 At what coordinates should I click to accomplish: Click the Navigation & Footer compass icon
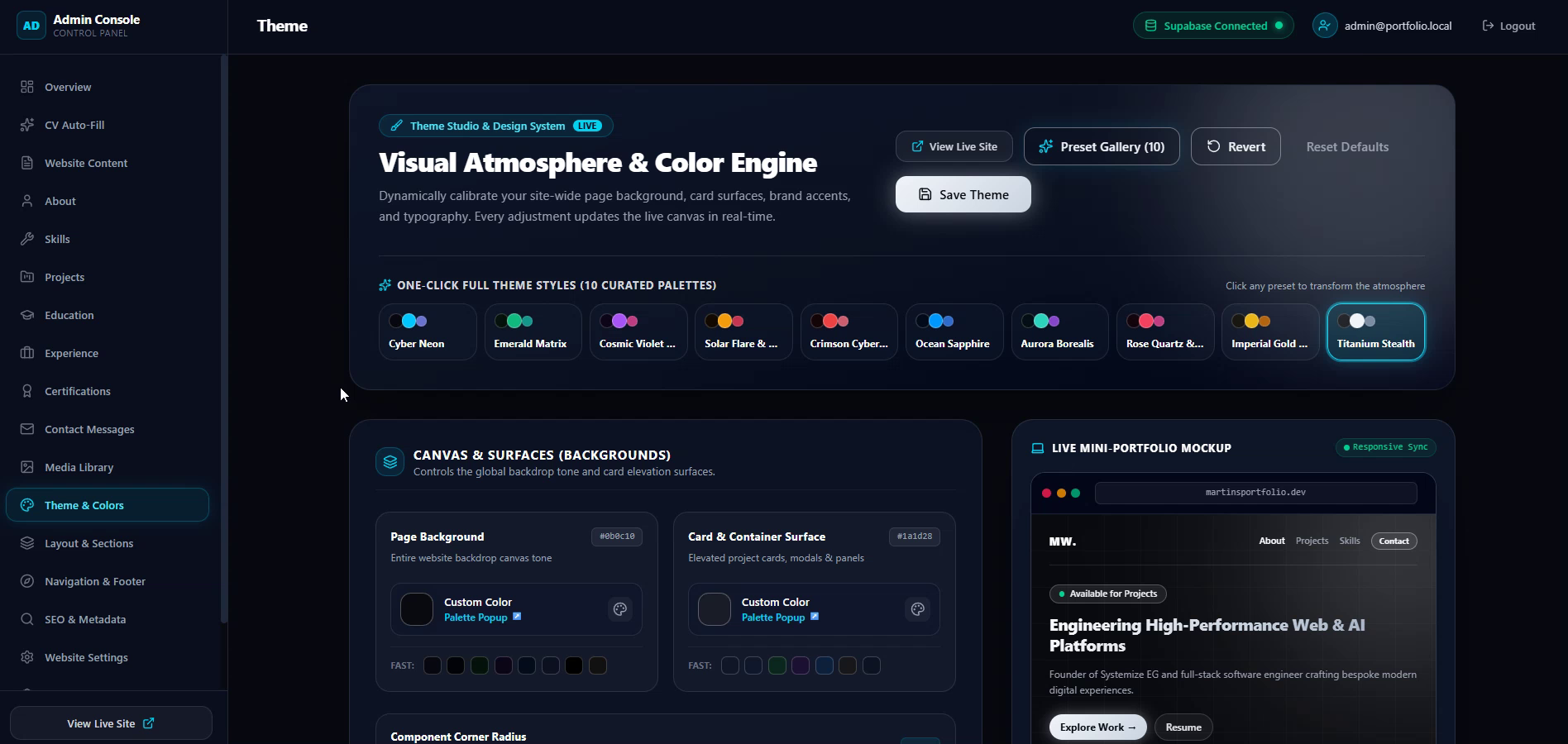tap(27, 581)
